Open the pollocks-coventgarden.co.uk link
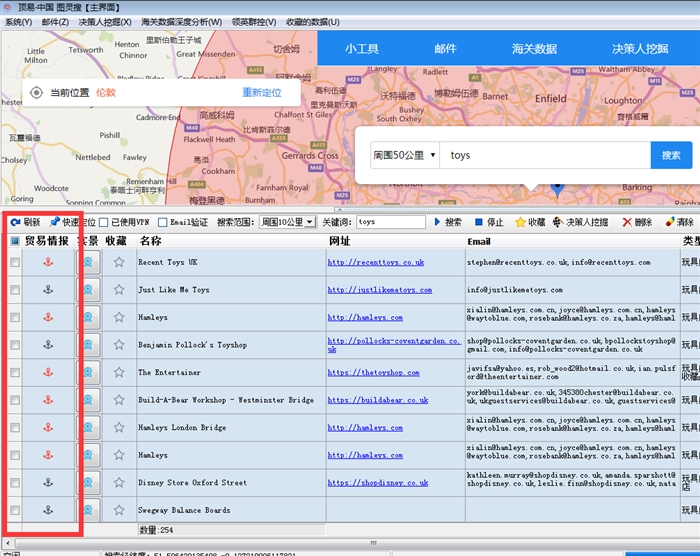This screenshot has height=556, width=700. click(x=394, y=345)
